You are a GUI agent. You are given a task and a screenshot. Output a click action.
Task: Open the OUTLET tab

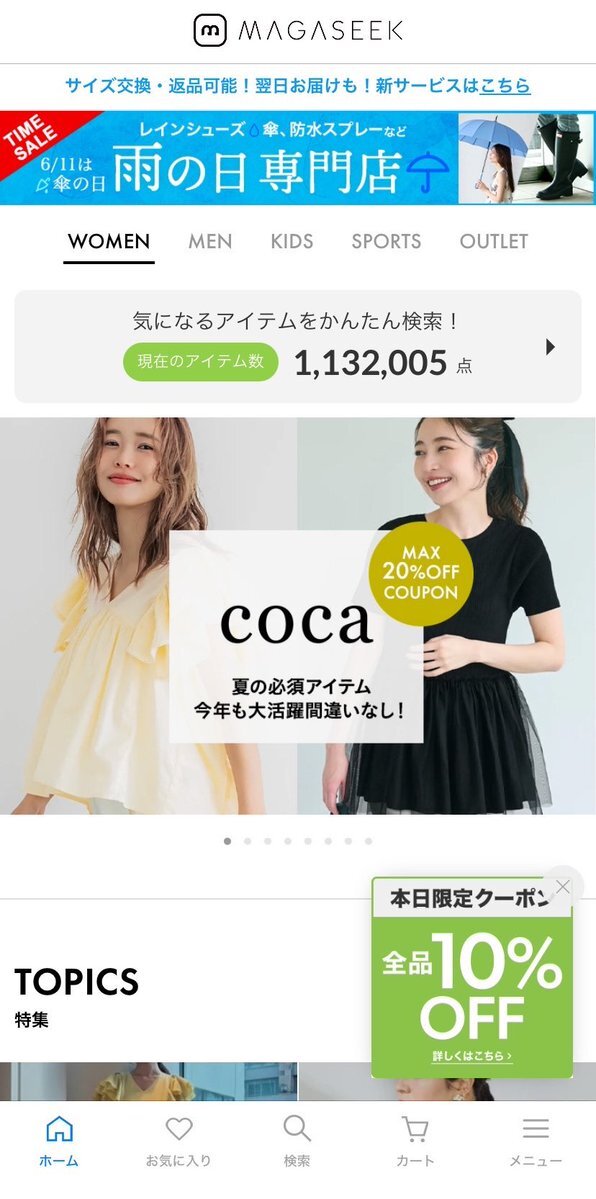click(493, 241)
